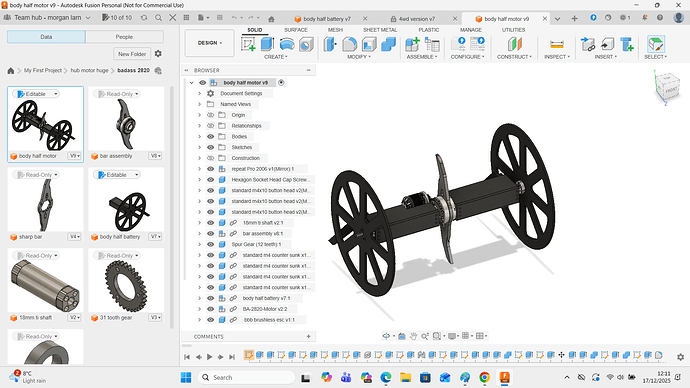Select the Hole tool

306,44
